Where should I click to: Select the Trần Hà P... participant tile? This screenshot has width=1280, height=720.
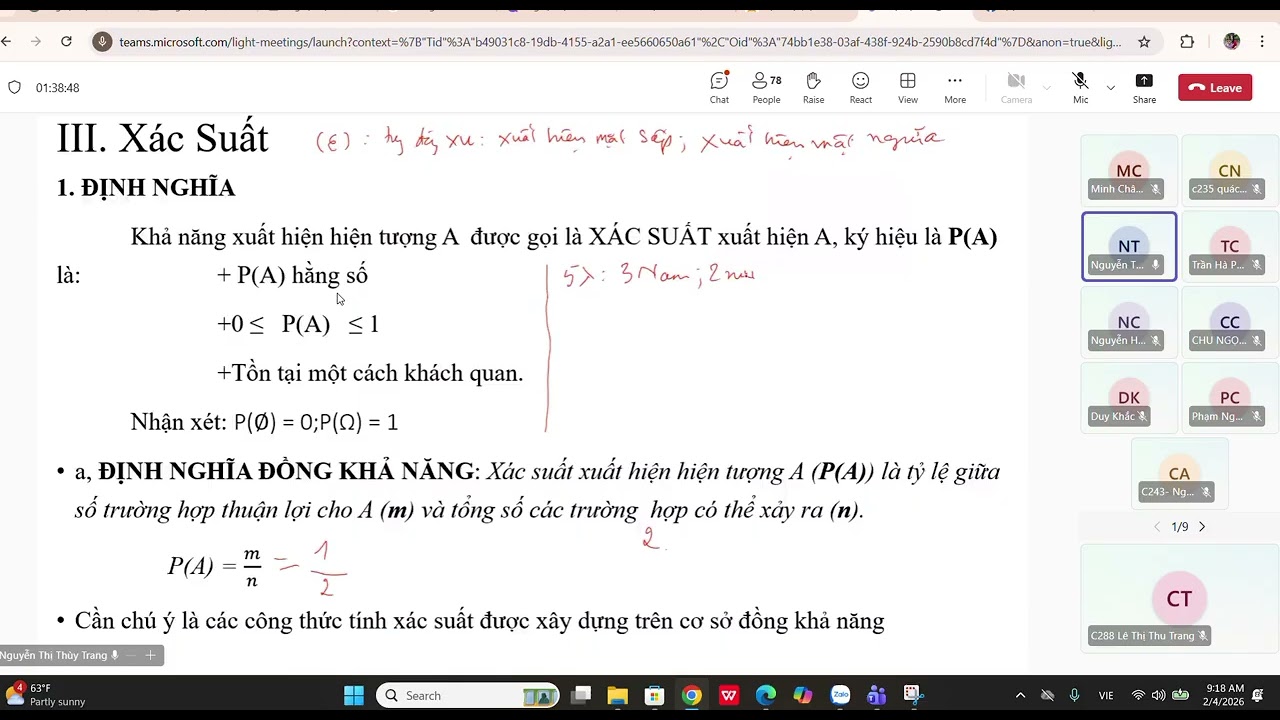pos(1229,246)
